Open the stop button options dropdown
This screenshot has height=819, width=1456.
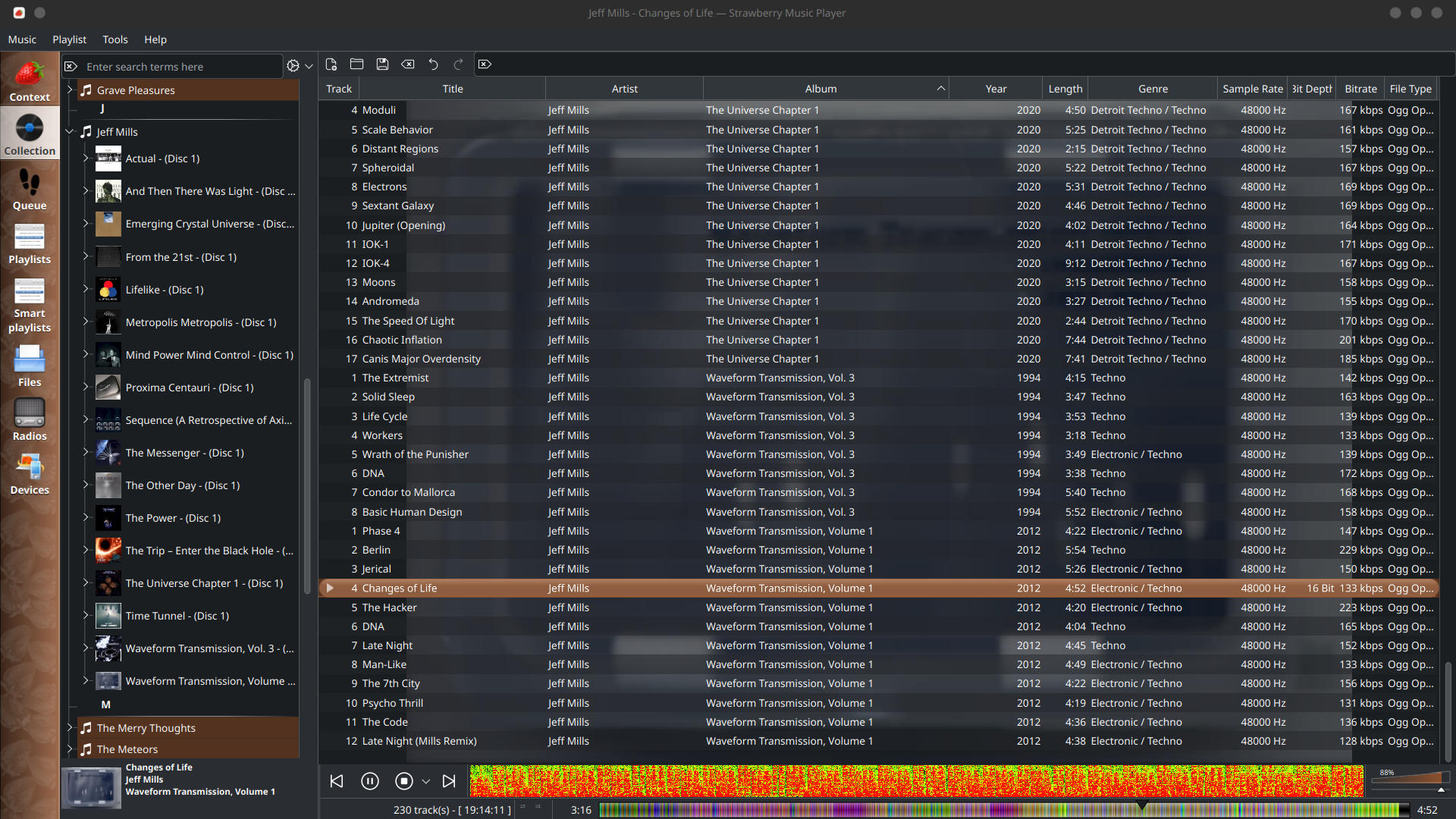pos(426,782)
